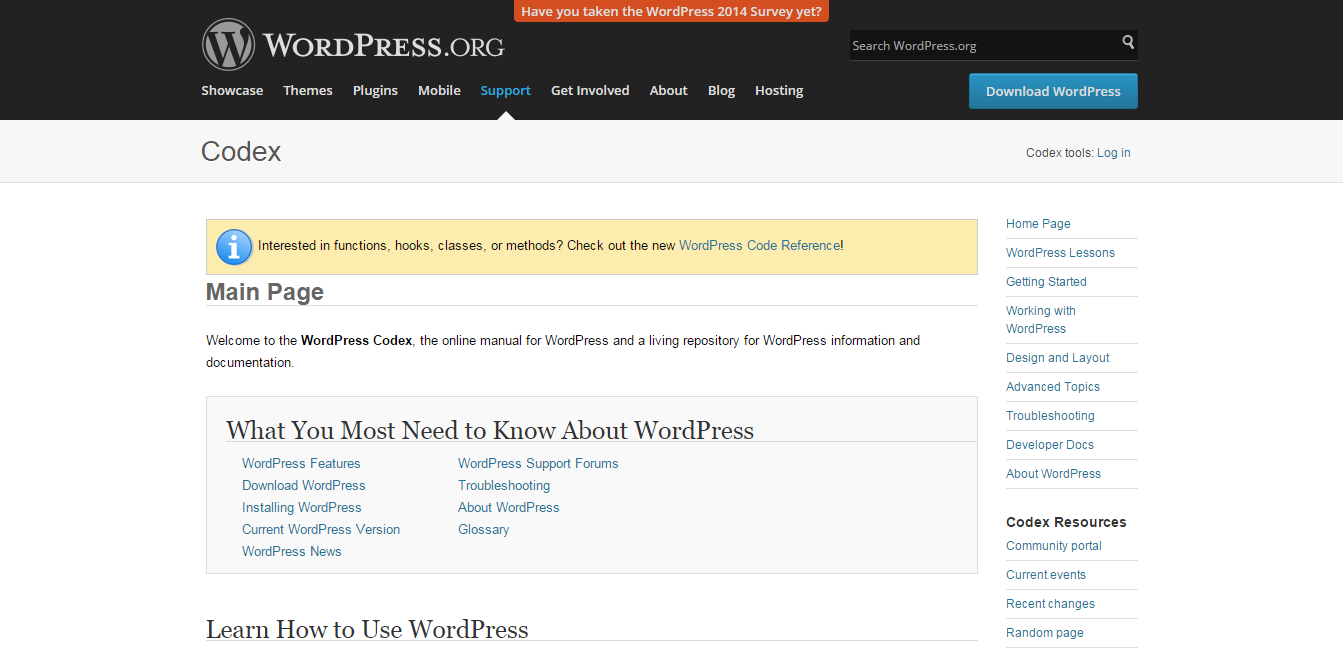1343x650 pixels.
Task: Click the Log in link
Action: (x=1114, y=153)
